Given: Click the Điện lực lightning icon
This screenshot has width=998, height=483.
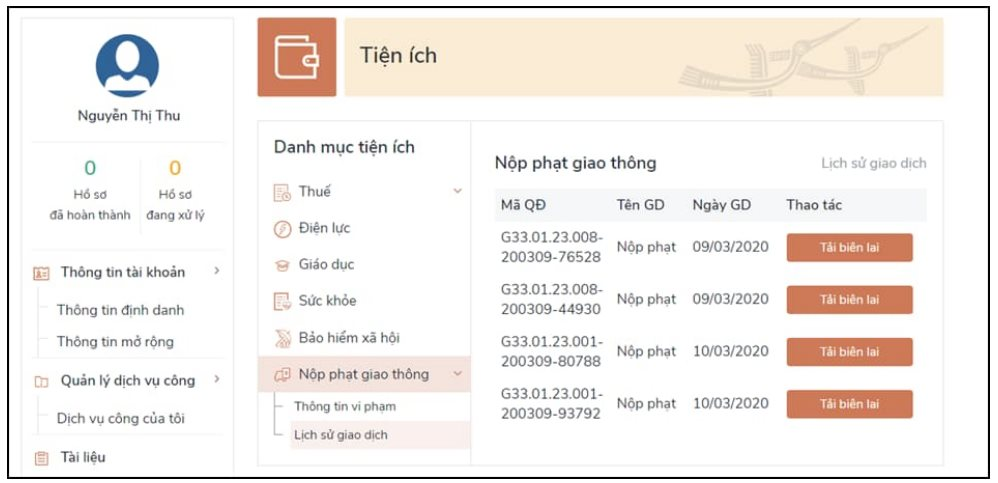Looking at the screenshot, I should tap(282, 229).
